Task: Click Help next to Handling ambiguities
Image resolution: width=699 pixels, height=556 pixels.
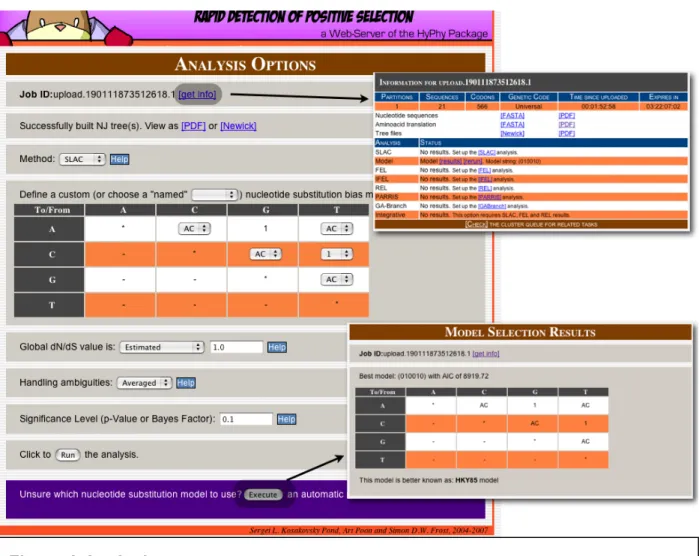Action: click(185, 383)
